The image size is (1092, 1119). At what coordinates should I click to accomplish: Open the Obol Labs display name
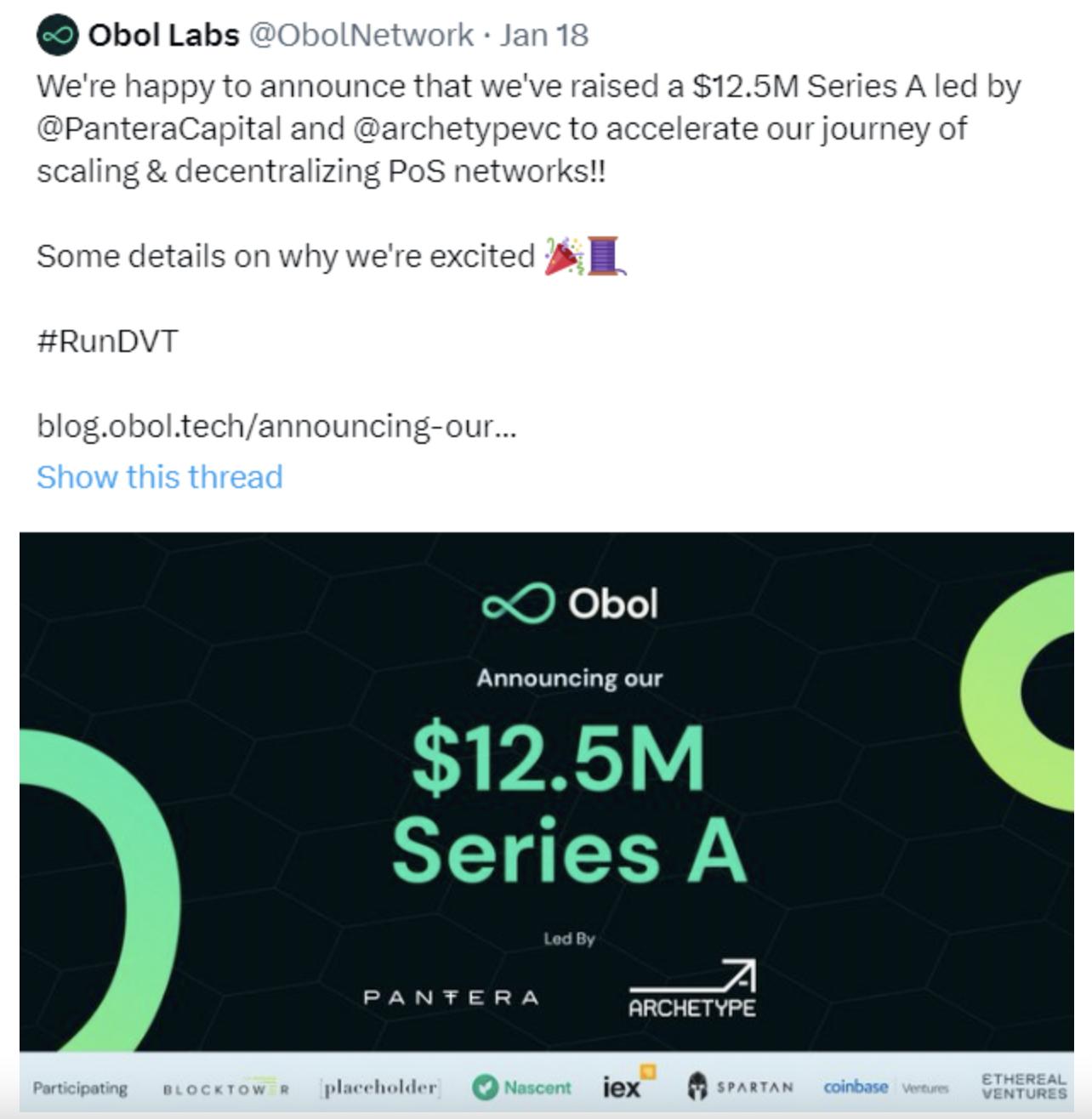[x=163, y=35]
